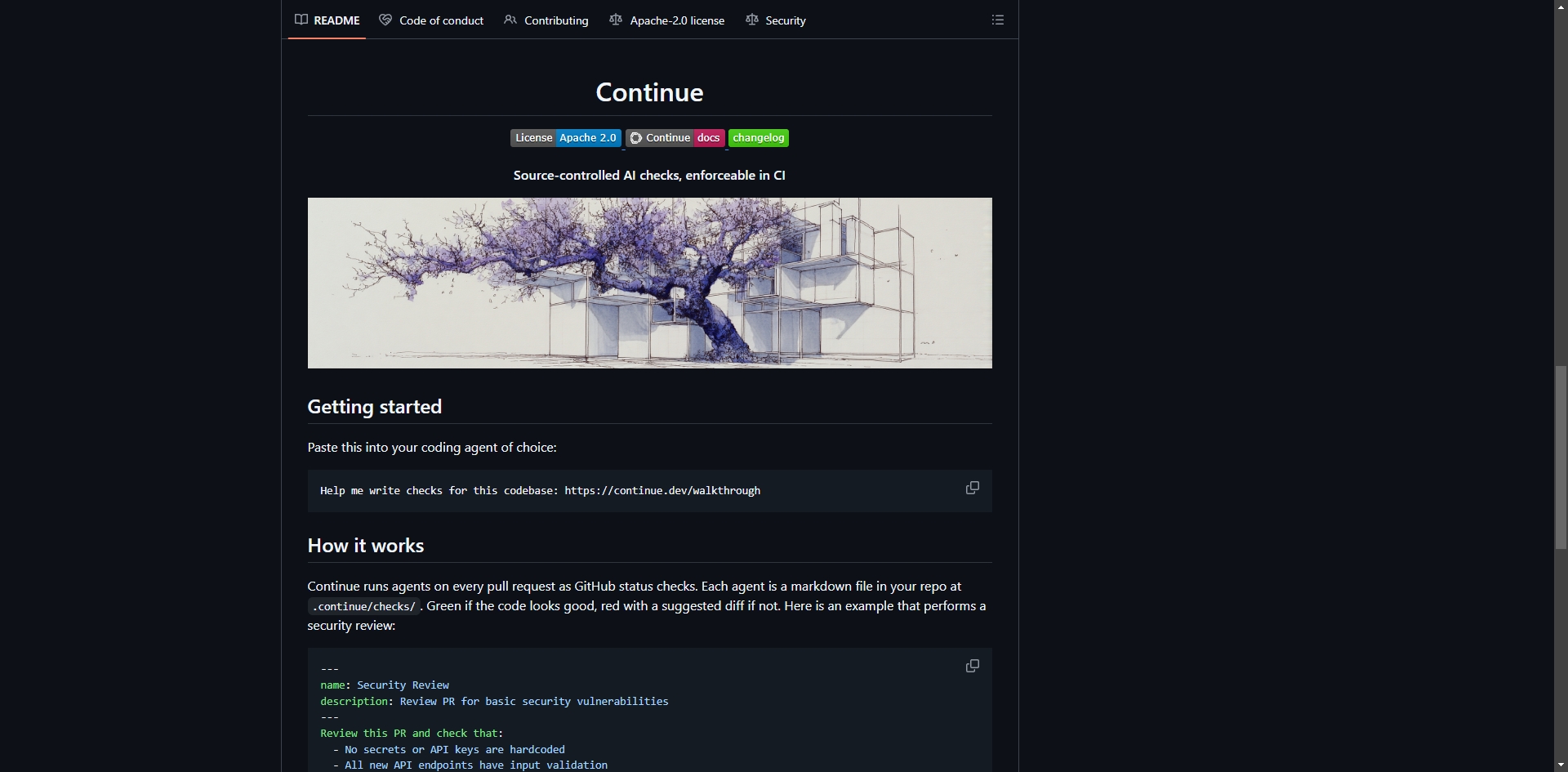Click the scrollbar down arrow
The width and height of the screenshot is (1568, 772).
pyautogui.click(x=1561, y=765)
